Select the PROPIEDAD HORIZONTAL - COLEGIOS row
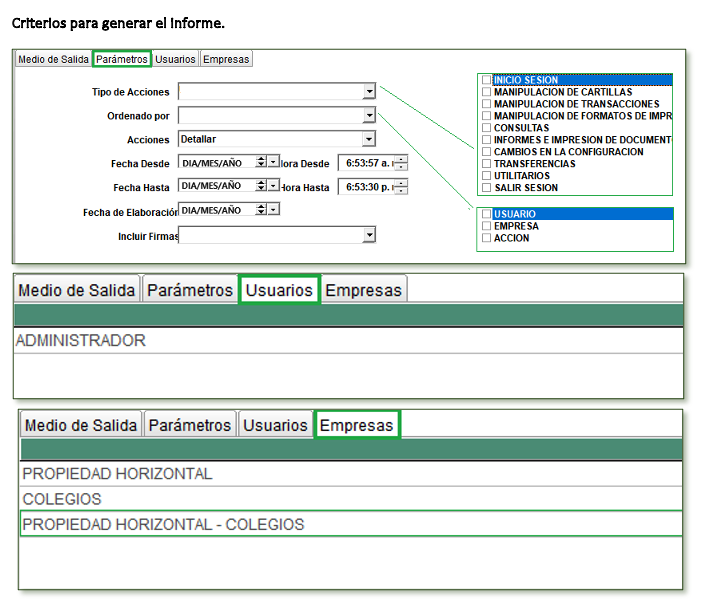This screenshot has height=605, width=702. pyautogui.click(x=163, y=524)
